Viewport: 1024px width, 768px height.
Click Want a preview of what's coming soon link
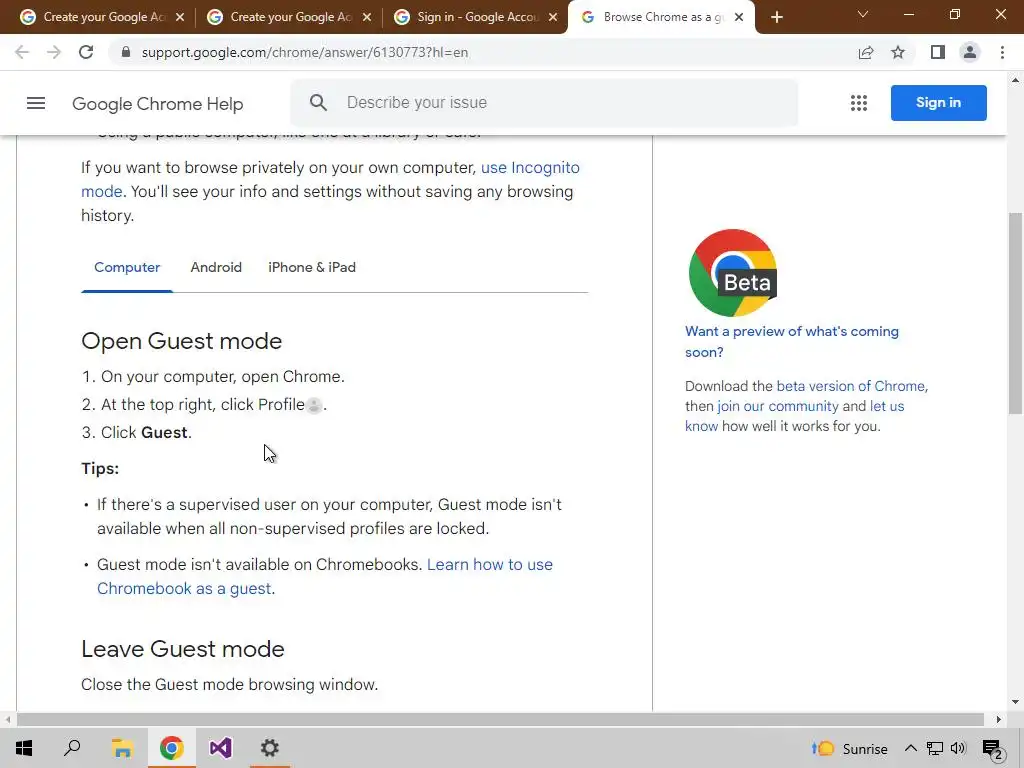tap(792, 342)
